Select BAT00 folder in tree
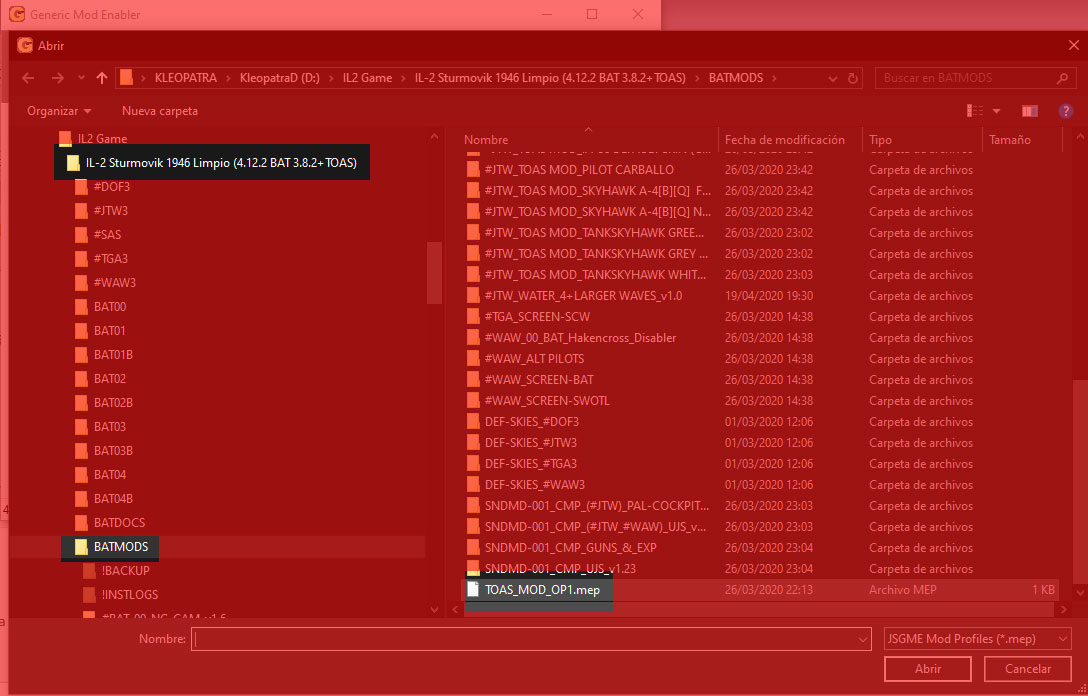Image resolution: width=1088 pixels, height=696 pixels. click(110, 307)
